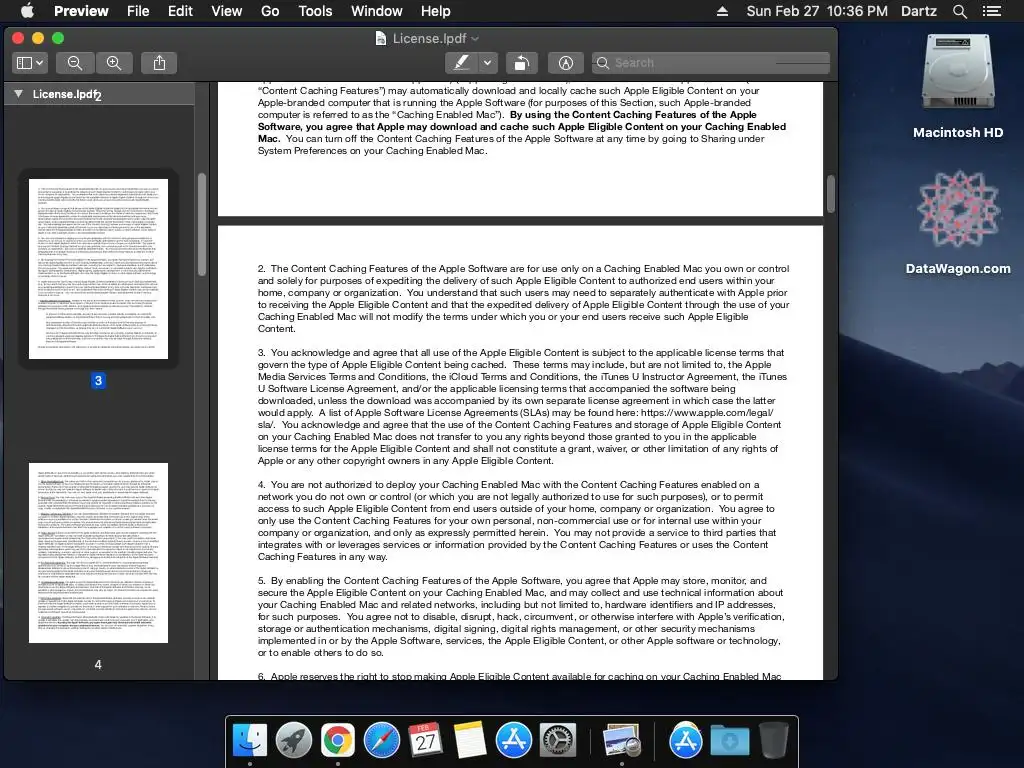The height and width of the screenshot is (768, 1024).
Task: Open the View menu
Action: pyautogui.click(x=227, y=11)
